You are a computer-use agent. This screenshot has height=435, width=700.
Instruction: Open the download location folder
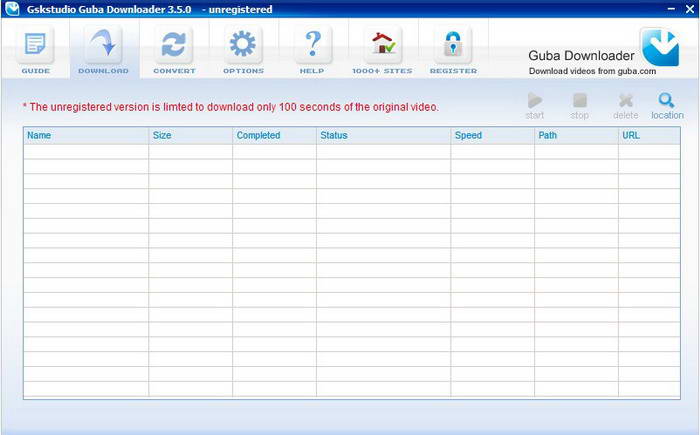(x=667, y=106)
